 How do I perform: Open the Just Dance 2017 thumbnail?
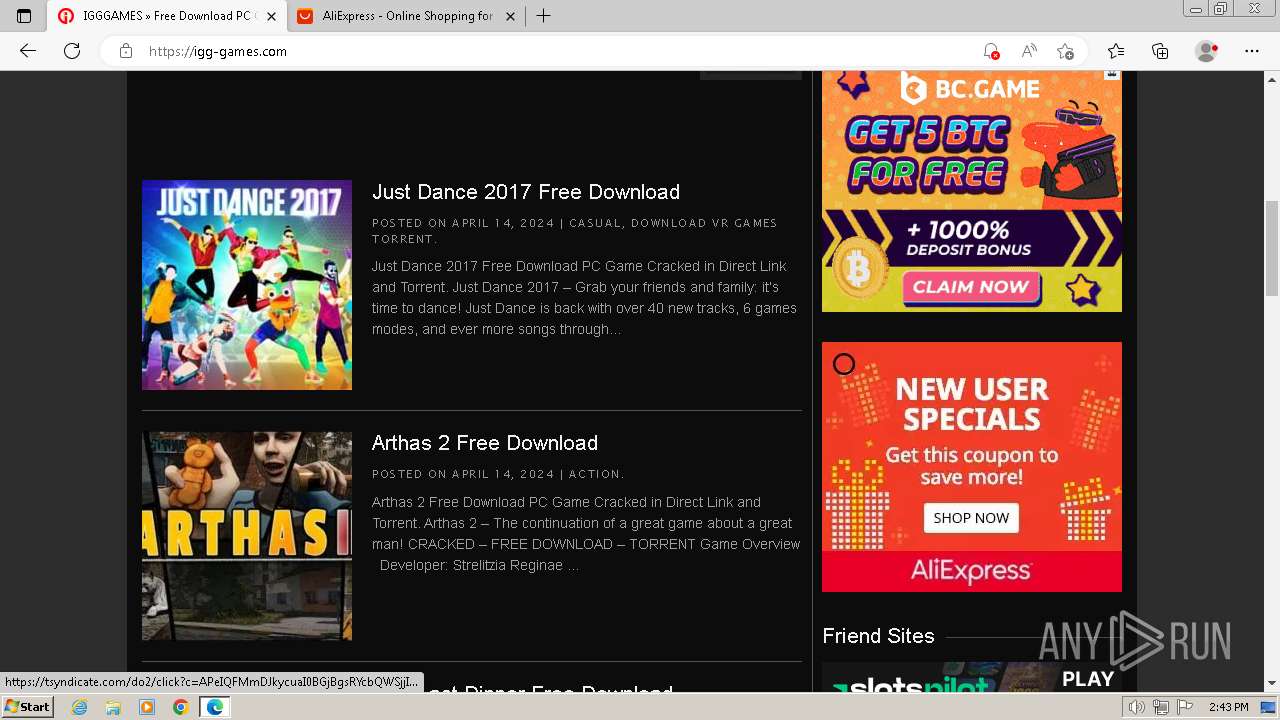click(x=247, y=285)
